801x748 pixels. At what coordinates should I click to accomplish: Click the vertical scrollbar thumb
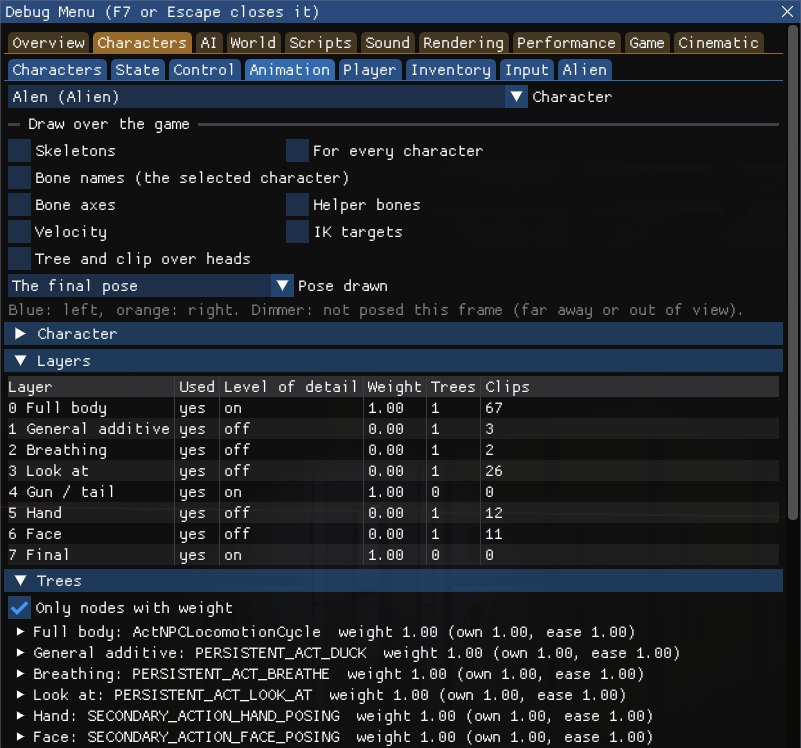pos(792,272)
